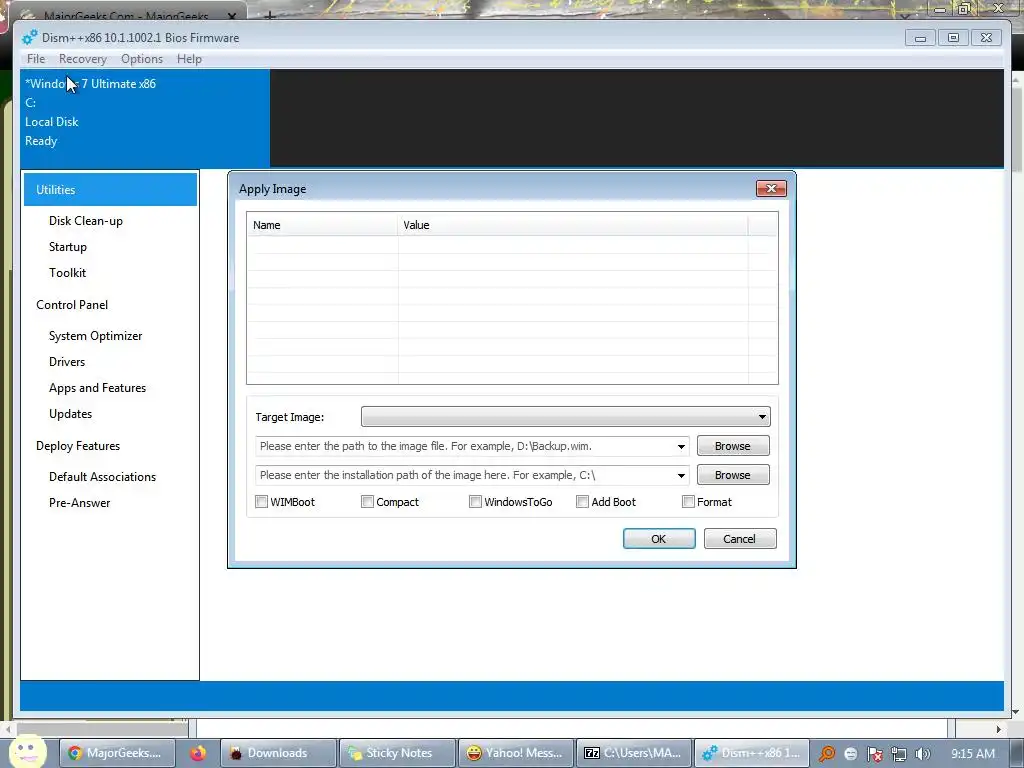Click the Action Center flag tray icon
Viewport: 1024px width, 768px height.
874,754
